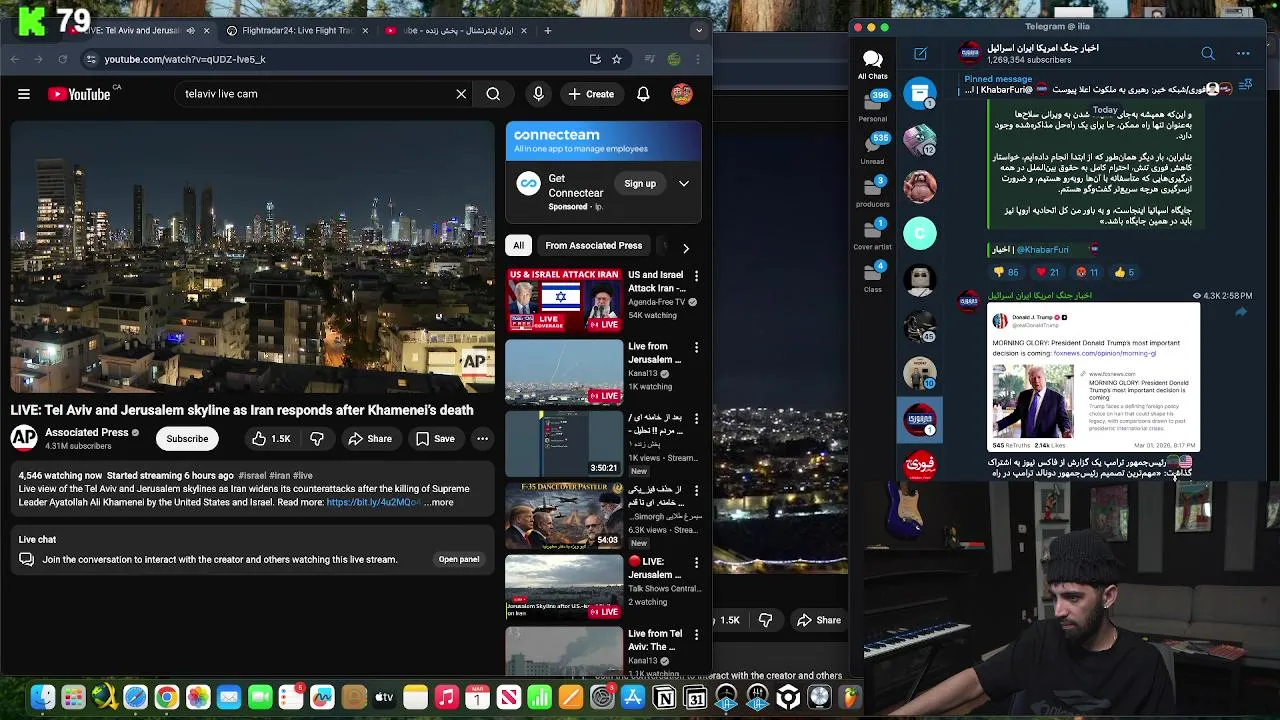Open the pinned messages list icon in Telegram
Viewport: 1280px width, 720px height.
coord(1245,86)
